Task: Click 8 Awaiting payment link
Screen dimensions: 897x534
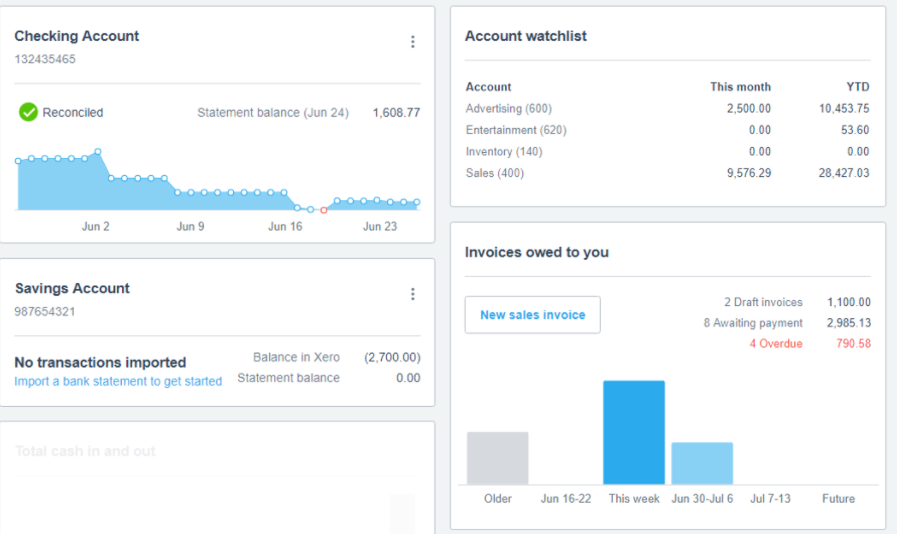Action: 753,323
